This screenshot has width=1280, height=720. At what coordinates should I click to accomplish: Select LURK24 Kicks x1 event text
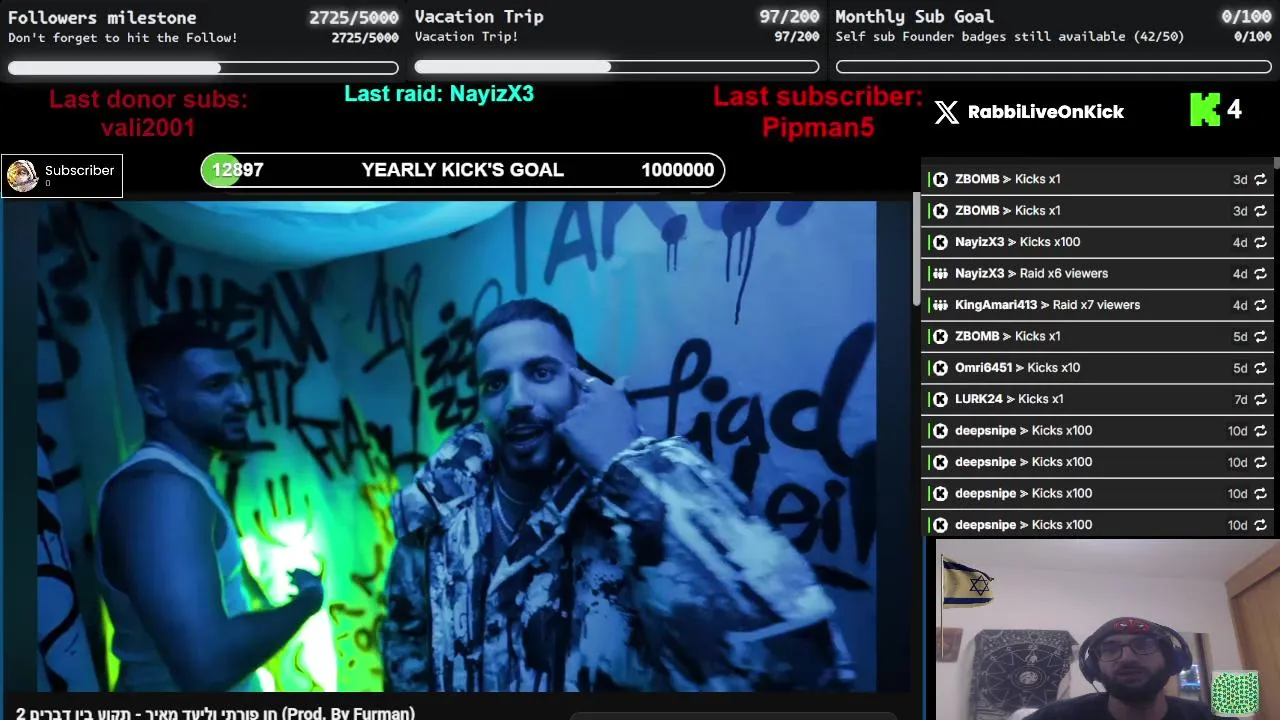(x=1009, y=399)
